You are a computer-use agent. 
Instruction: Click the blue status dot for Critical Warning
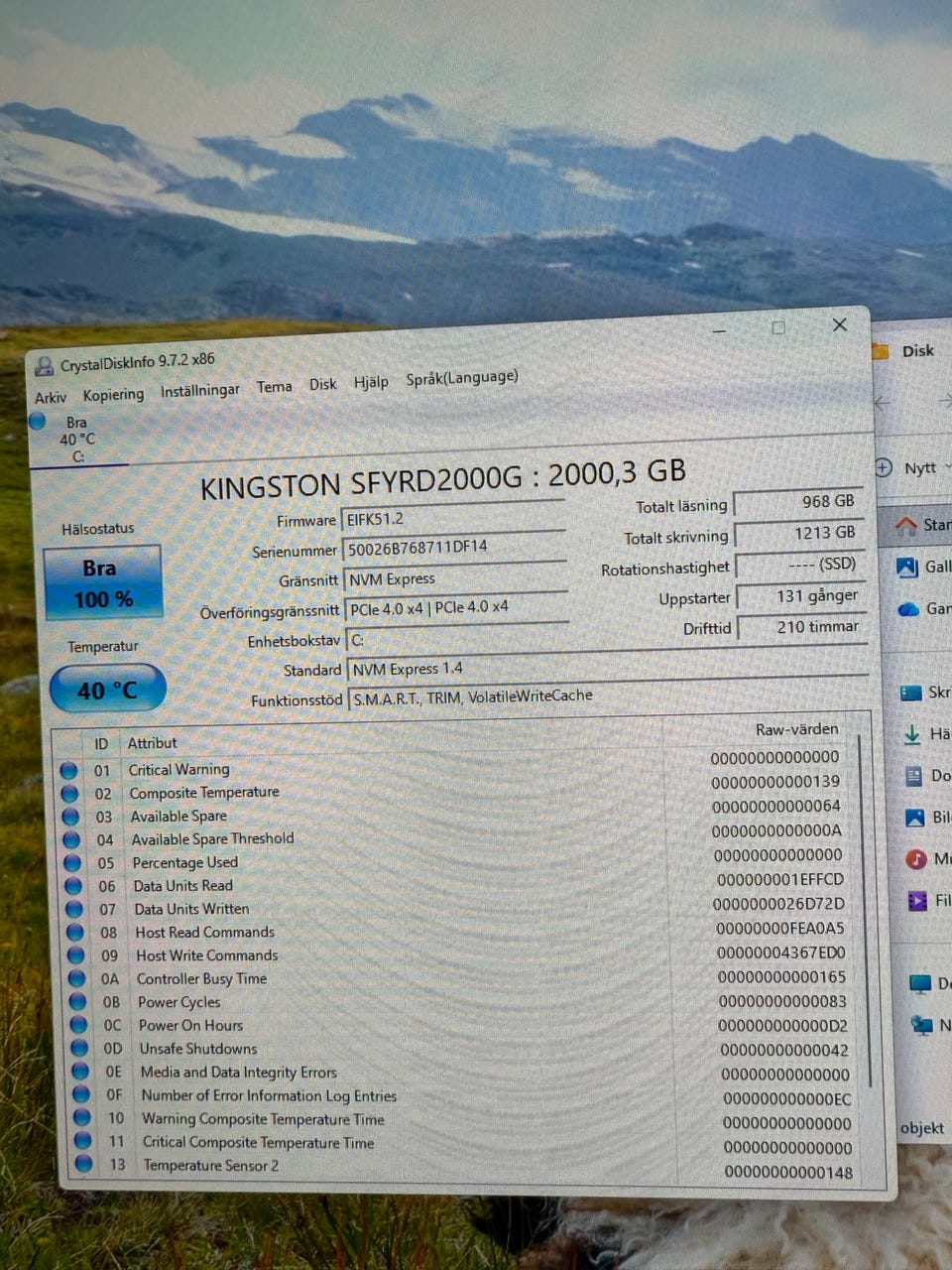coord(68,770)
